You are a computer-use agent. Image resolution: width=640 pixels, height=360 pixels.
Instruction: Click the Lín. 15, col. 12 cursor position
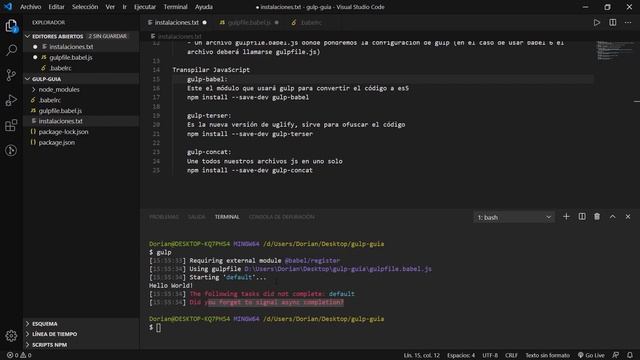(x=422, y=355)
